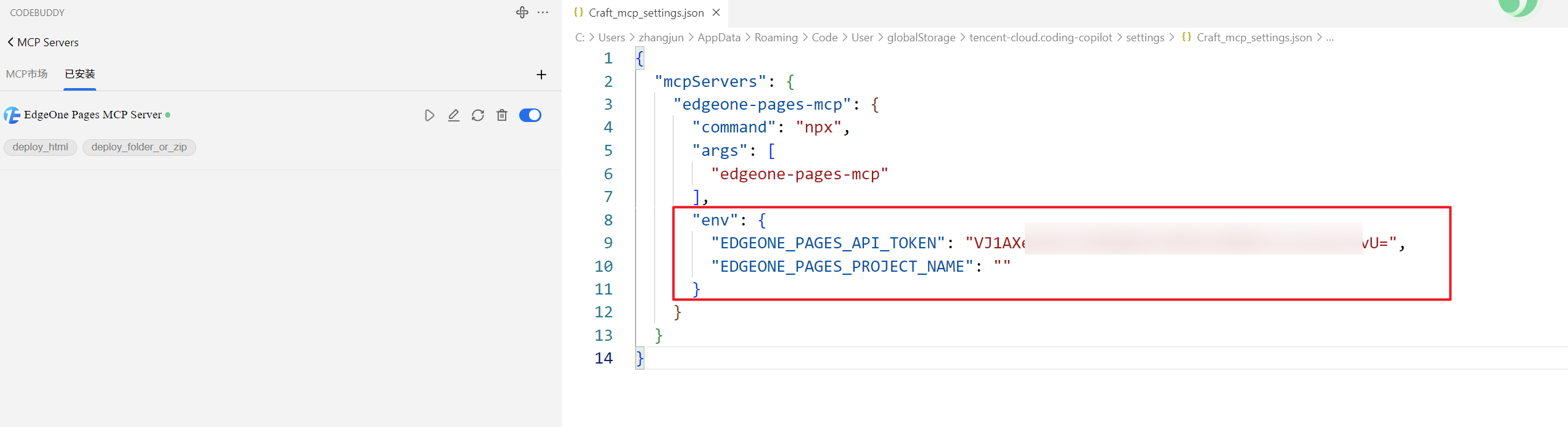Expand the breadcrumb trailing ellipsis

click(x=1330, y=38)
